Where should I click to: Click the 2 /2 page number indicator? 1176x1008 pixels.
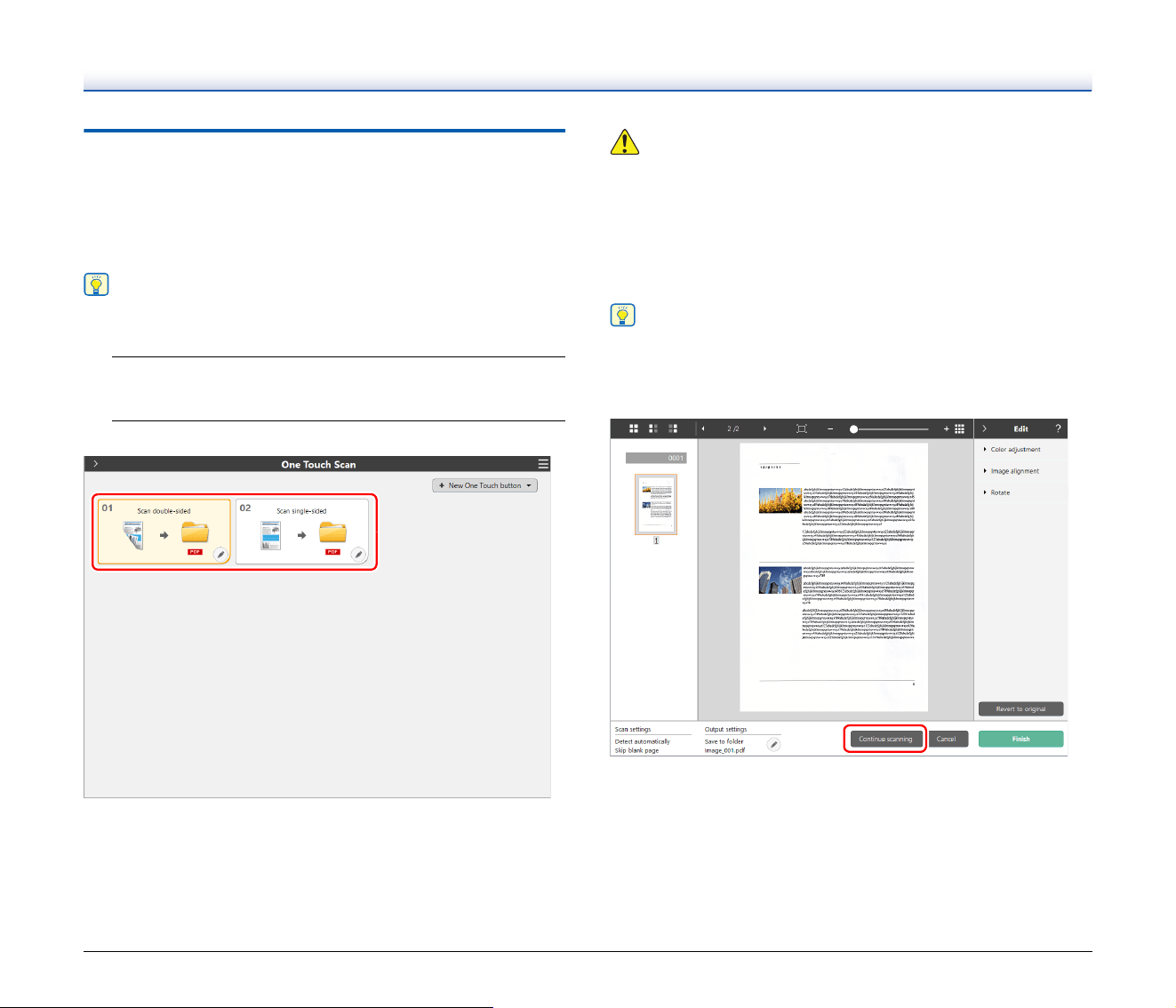tap(733, 428)
